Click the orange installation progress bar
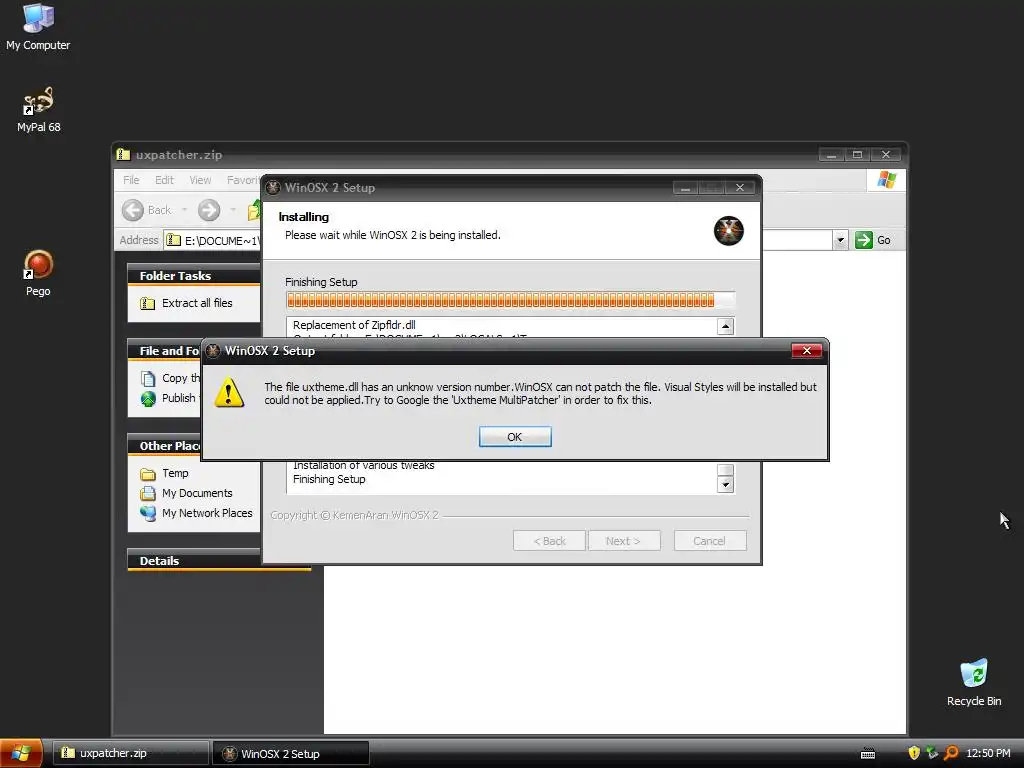 coord(510,300)
